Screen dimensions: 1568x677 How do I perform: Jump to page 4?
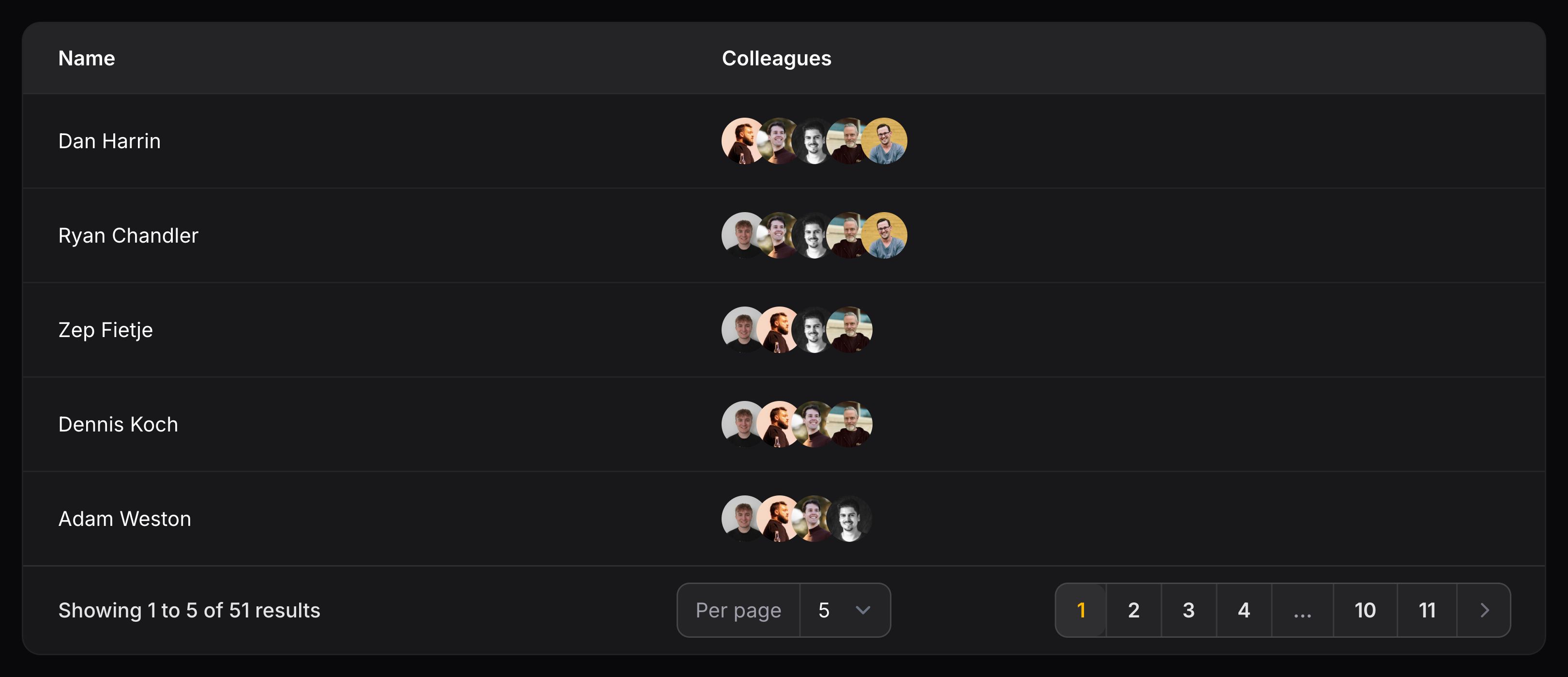(1244, 610)
